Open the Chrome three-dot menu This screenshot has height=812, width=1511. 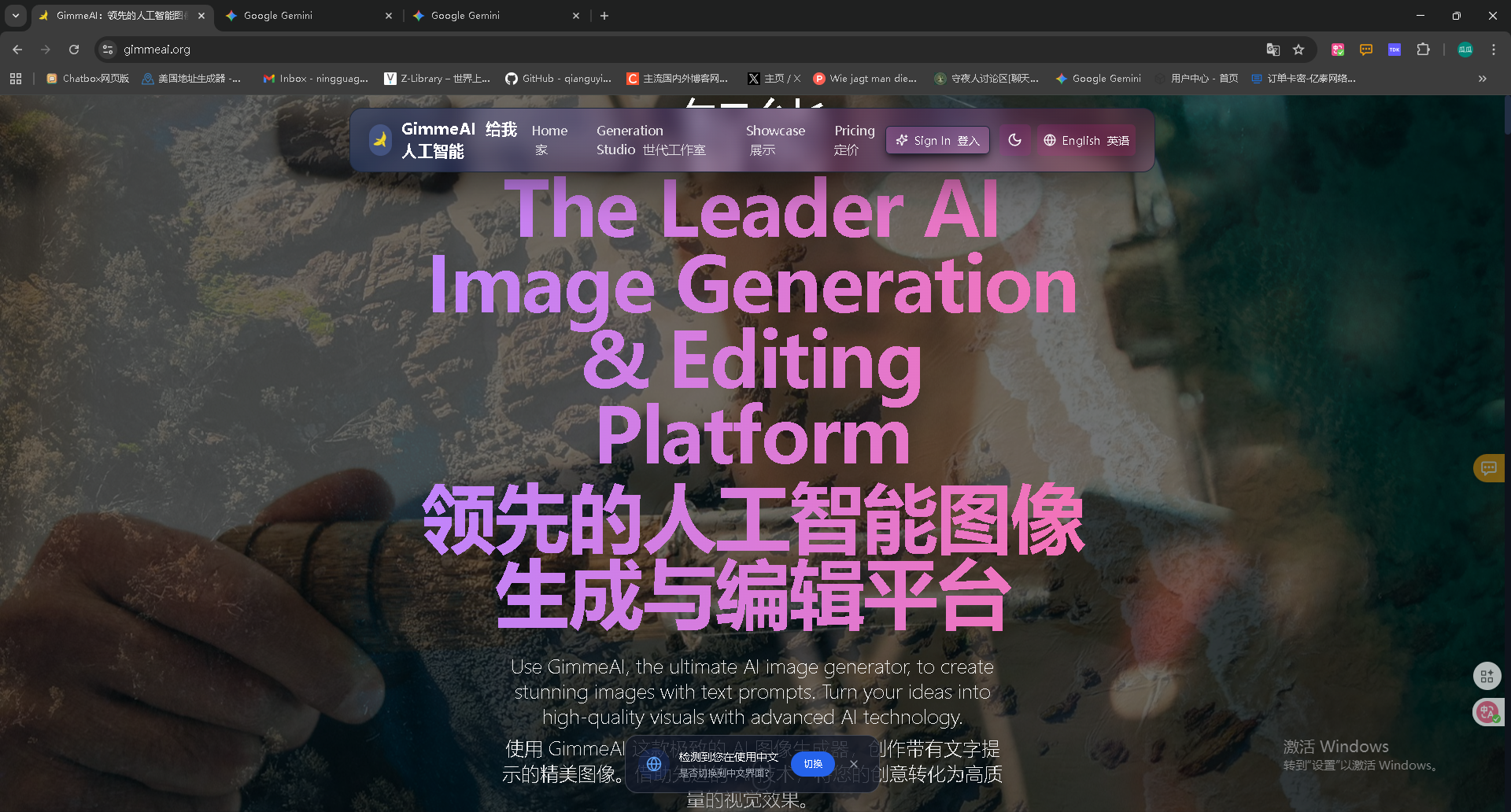[x=1494, y=50]
